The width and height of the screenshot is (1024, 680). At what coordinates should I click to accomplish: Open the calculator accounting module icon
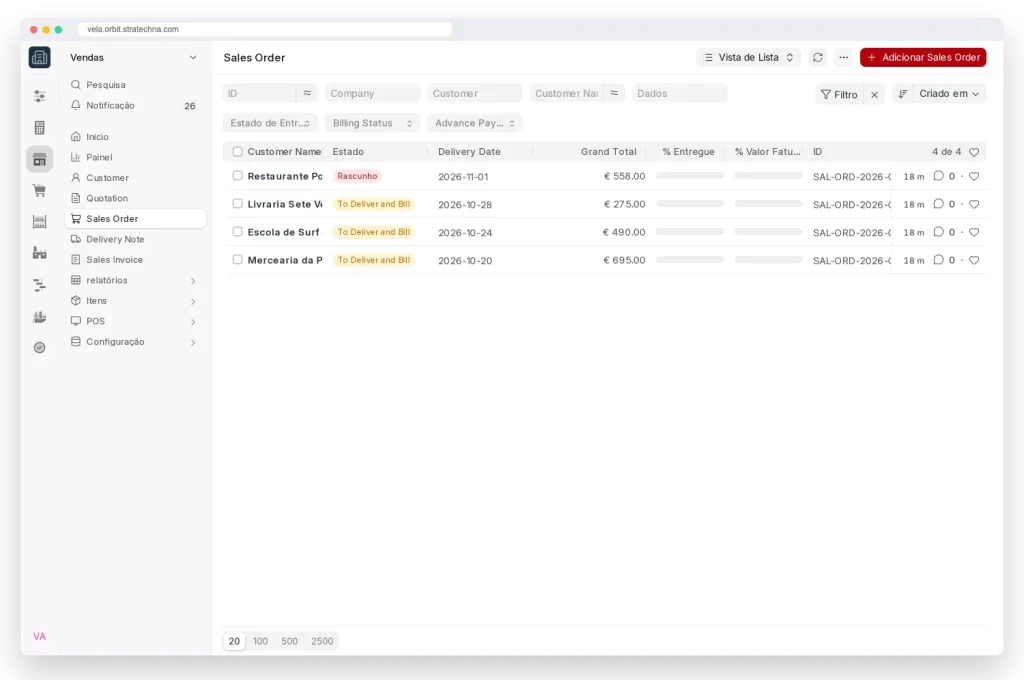tap(39, 127)
